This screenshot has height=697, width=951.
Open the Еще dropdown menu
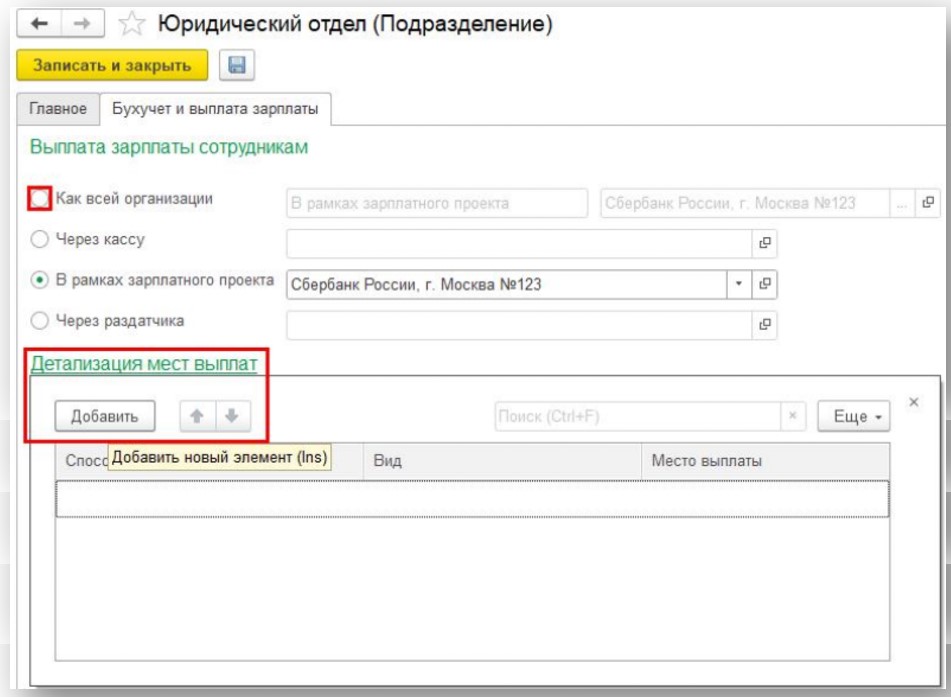click(853, 416)
